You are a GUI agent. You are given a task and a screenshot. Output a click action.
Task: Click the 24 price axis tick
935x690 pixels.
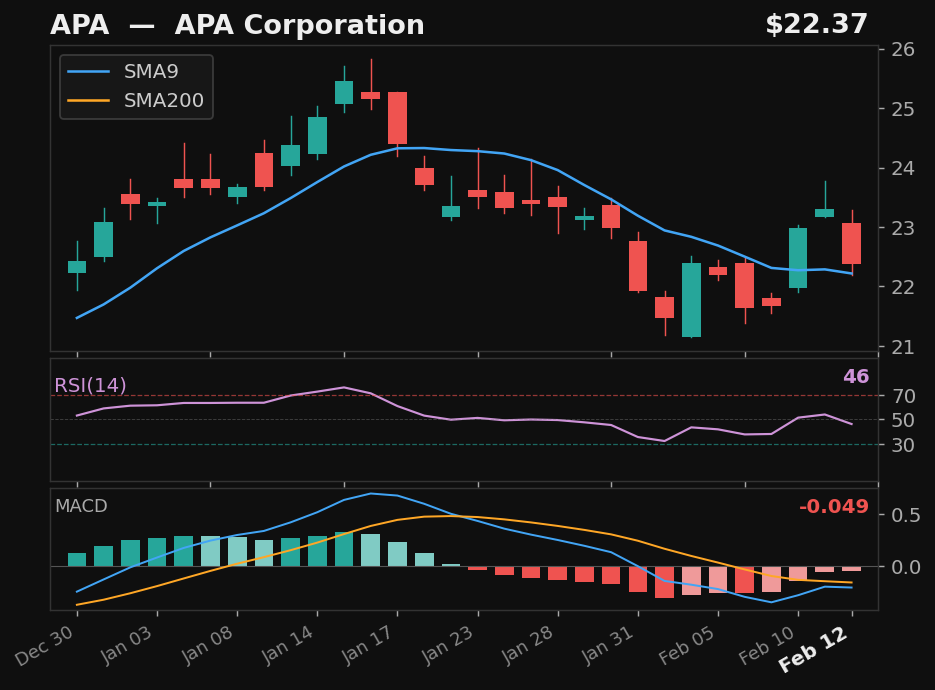click(x=903, y=168)
